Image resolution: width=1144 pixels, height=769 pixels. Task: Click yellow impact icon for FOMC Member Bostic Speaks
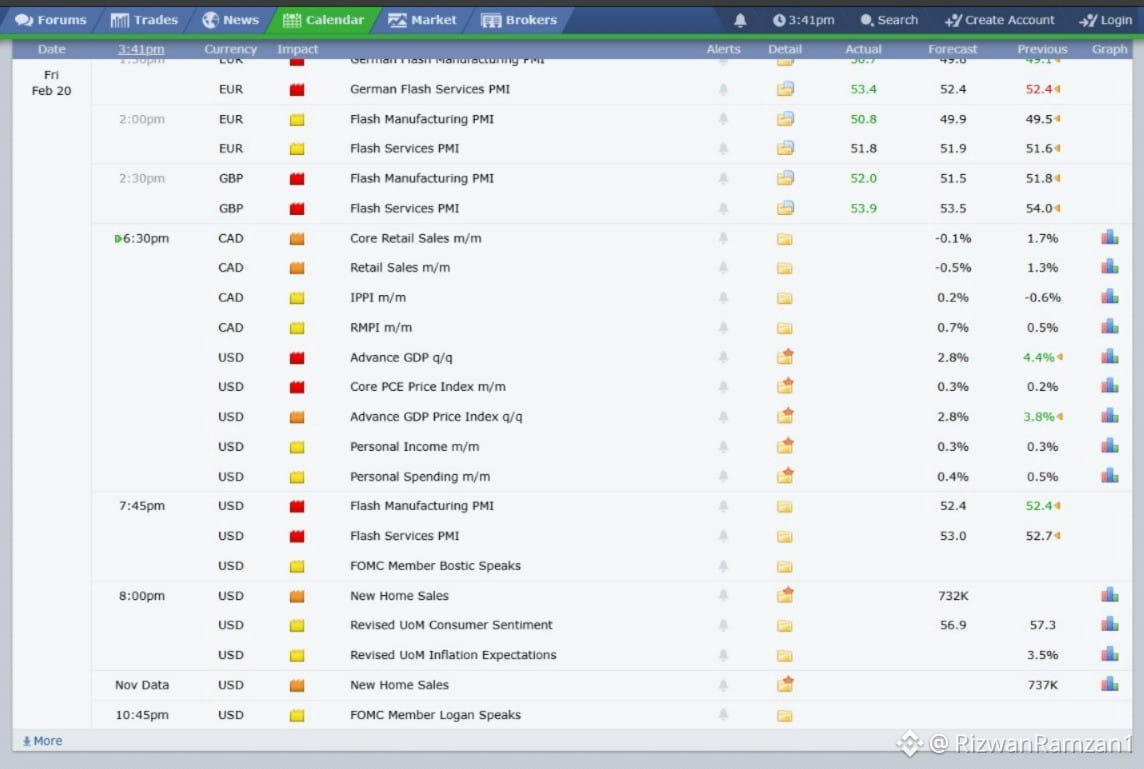[297, 566]
